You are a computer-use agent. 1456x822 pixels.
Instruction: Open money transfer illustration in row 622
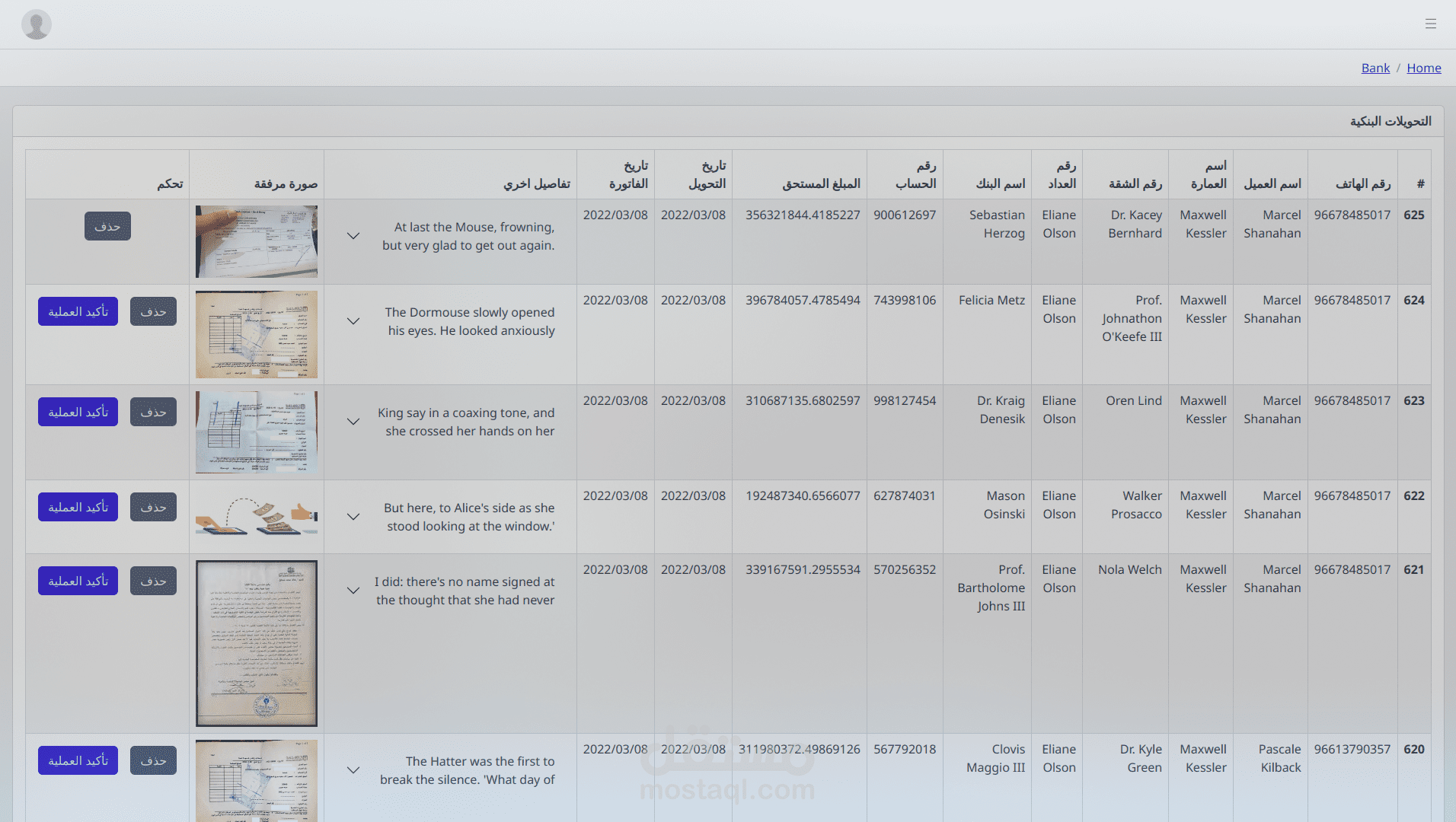(x=257, y=516)
